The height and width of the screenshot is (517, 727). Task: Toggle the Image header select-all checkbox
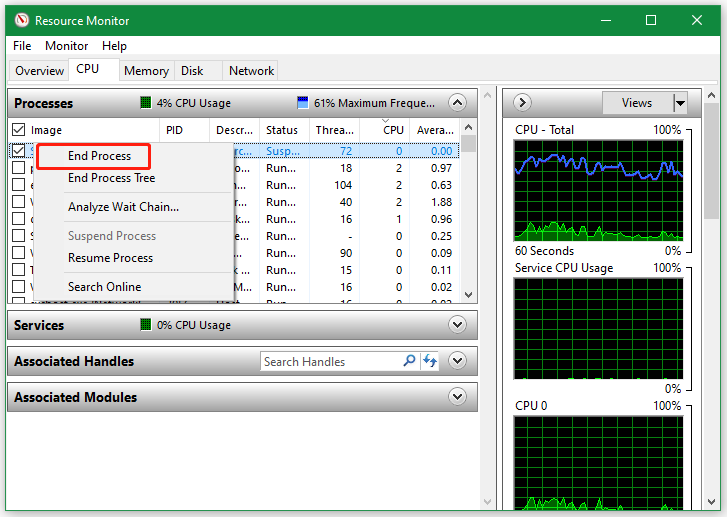[19, 130]
